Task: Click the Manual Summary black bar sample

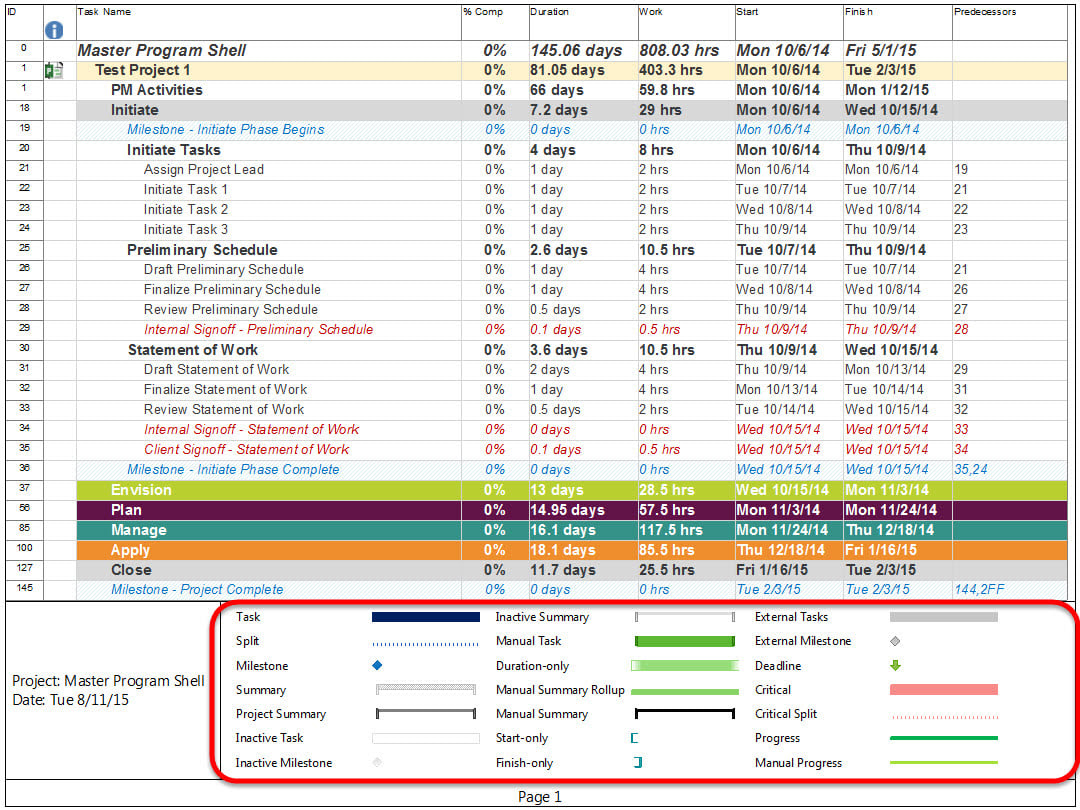Action: click(685, 714)
